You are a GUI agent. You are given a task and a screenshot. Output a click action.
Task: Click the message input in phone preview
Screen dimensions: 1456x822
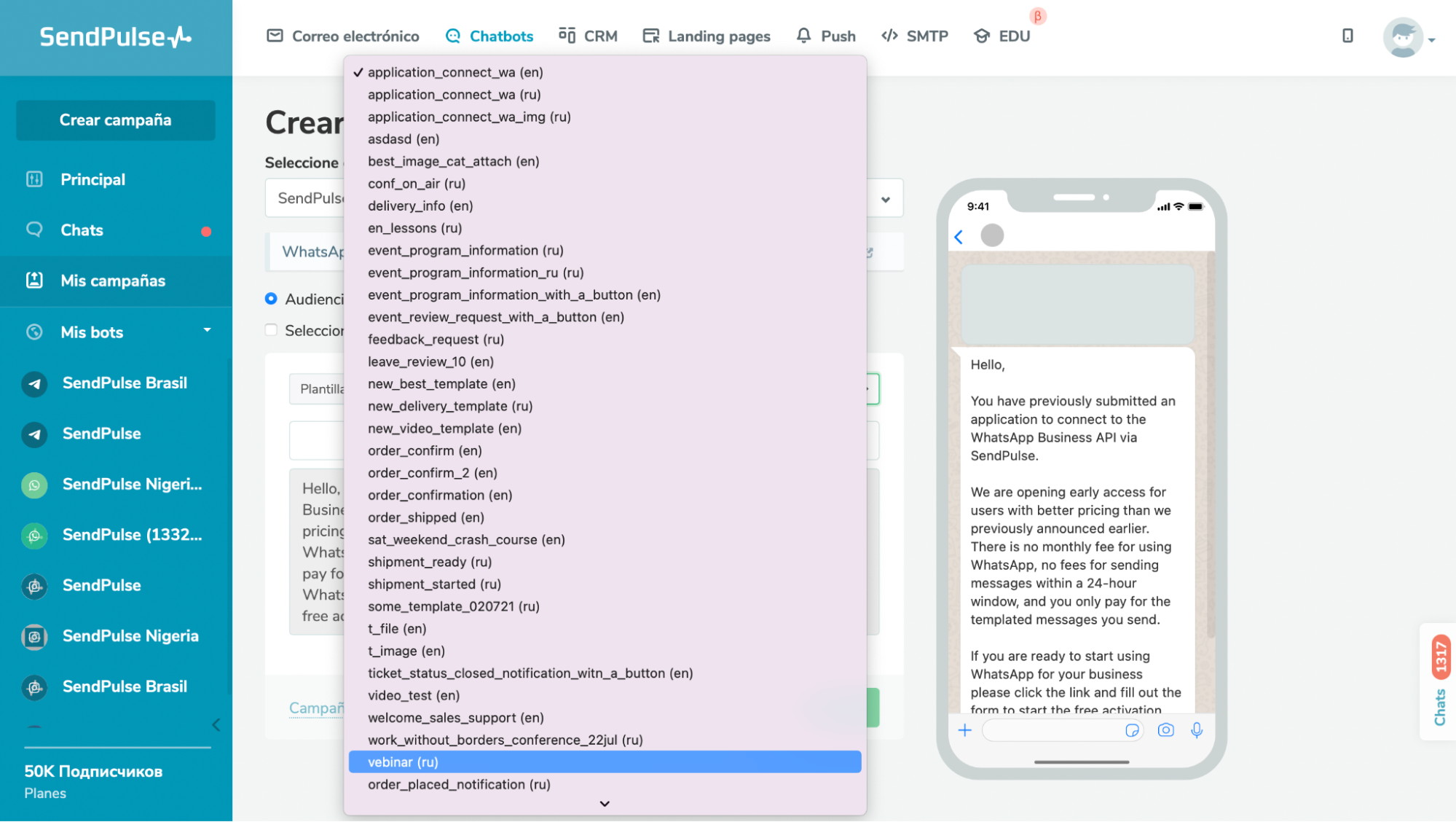point(1062,730)
